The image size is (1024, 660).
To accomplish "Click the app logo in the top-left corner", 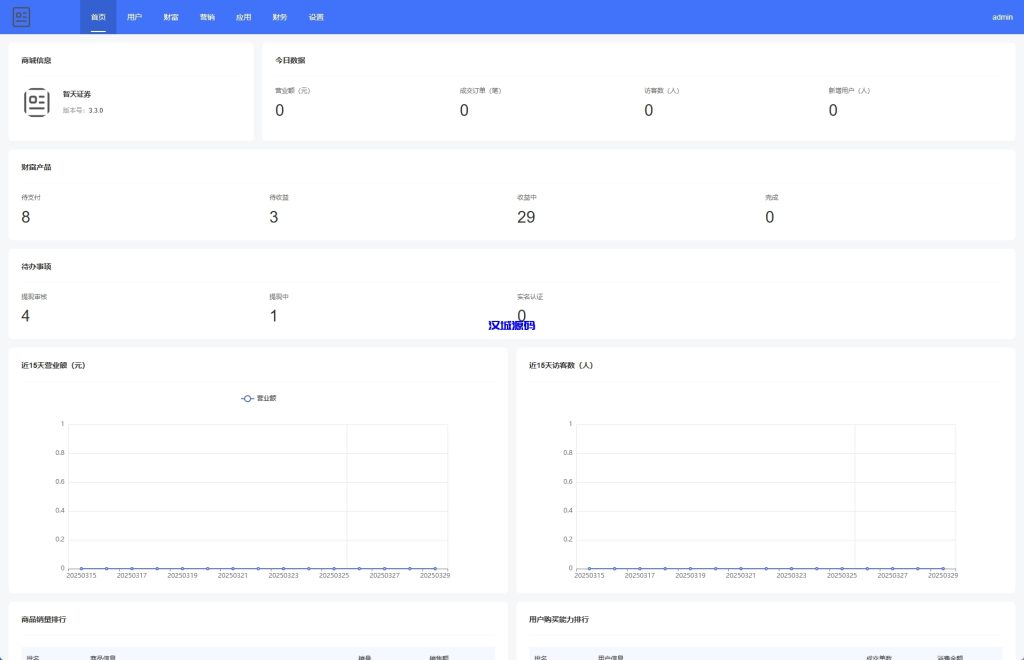I will (21, 17).
